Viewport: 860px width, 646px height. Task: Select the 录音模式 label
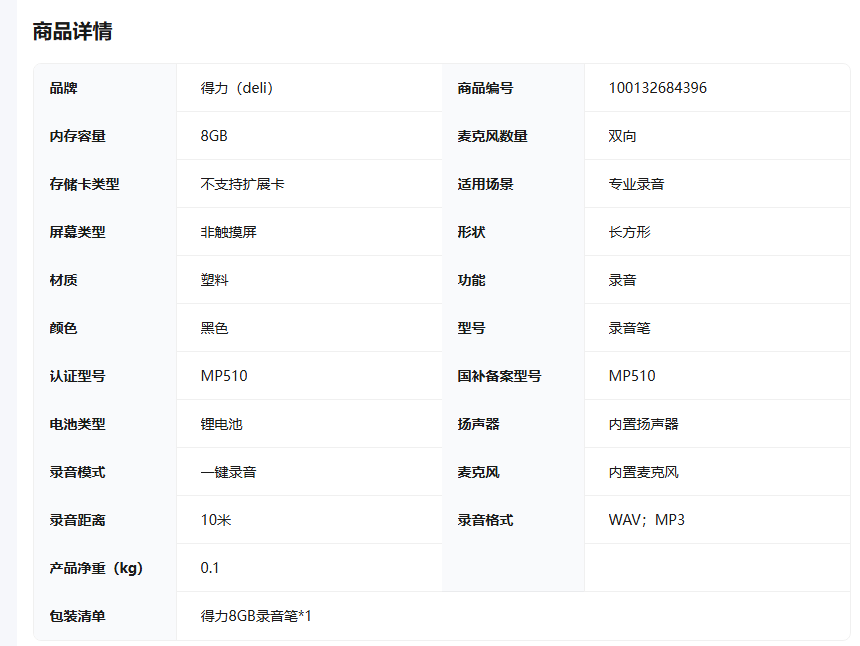pyautogui.click(x=77, y=472)
